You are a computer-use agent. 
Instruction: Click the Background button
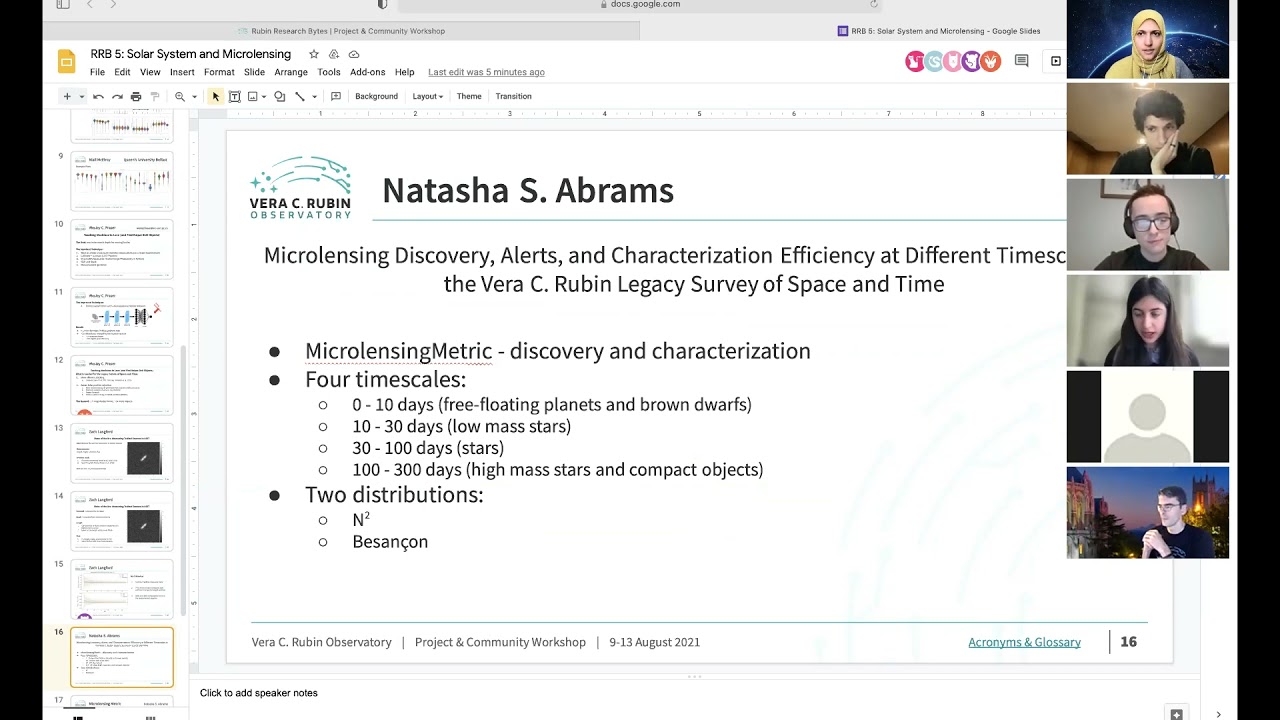pyautogui.click(x=376, y=96)
